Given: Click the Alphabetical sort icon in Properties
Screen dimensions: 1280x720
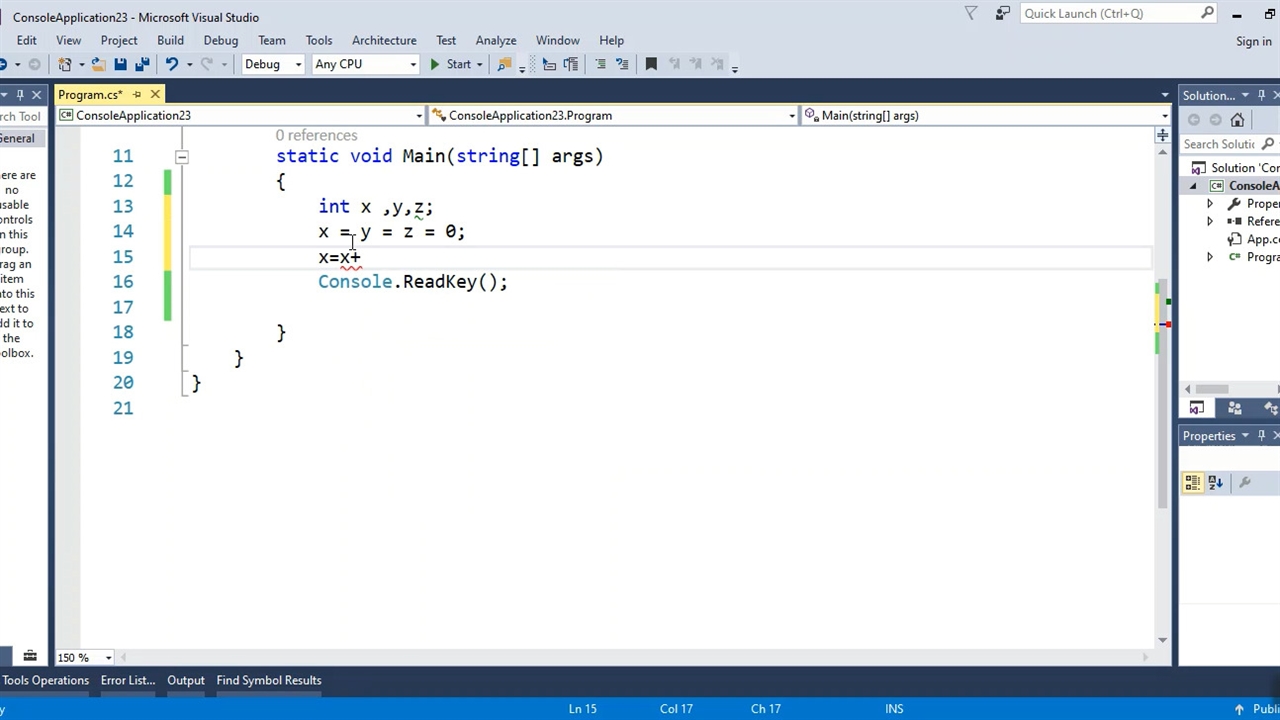Looking at the screenshot, I should point(1215,482).
